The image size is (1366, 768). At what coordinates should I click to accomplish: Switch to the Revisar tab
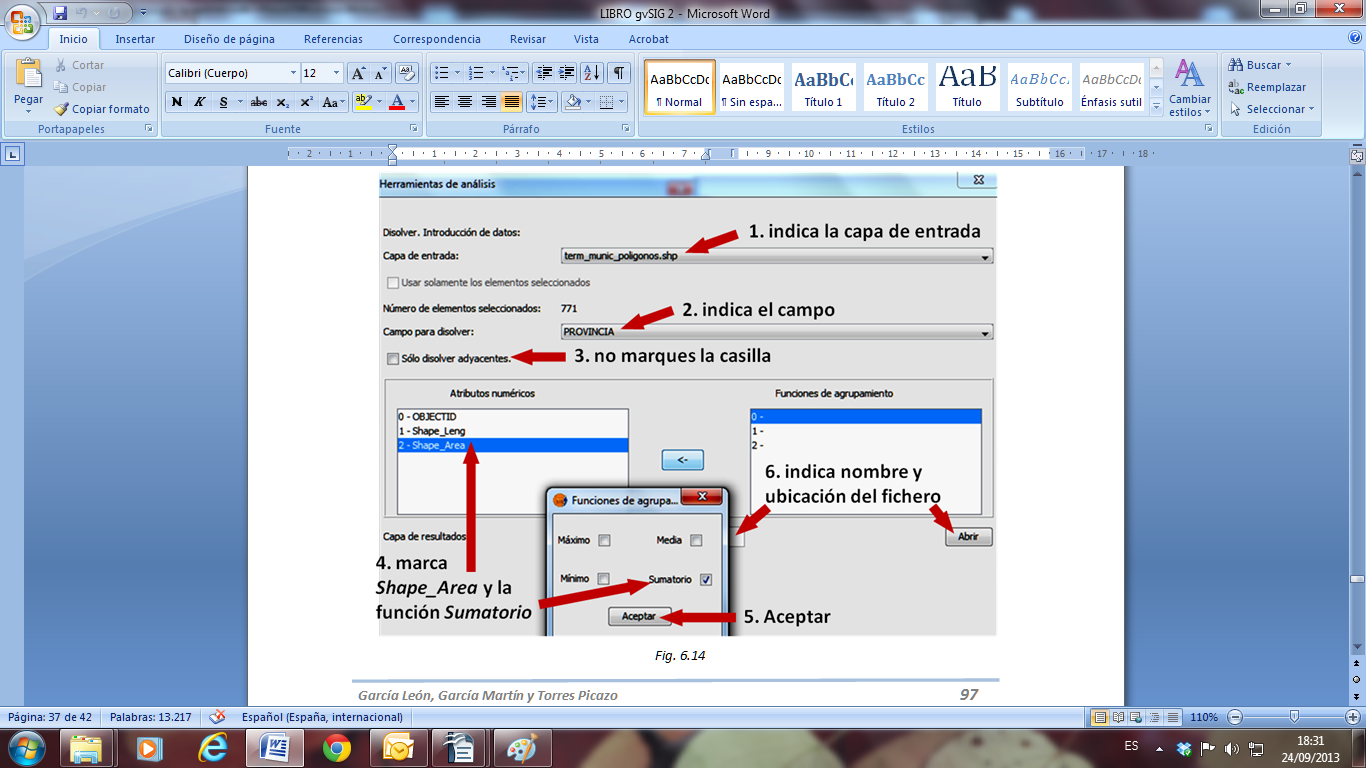[x=528, y=39]
